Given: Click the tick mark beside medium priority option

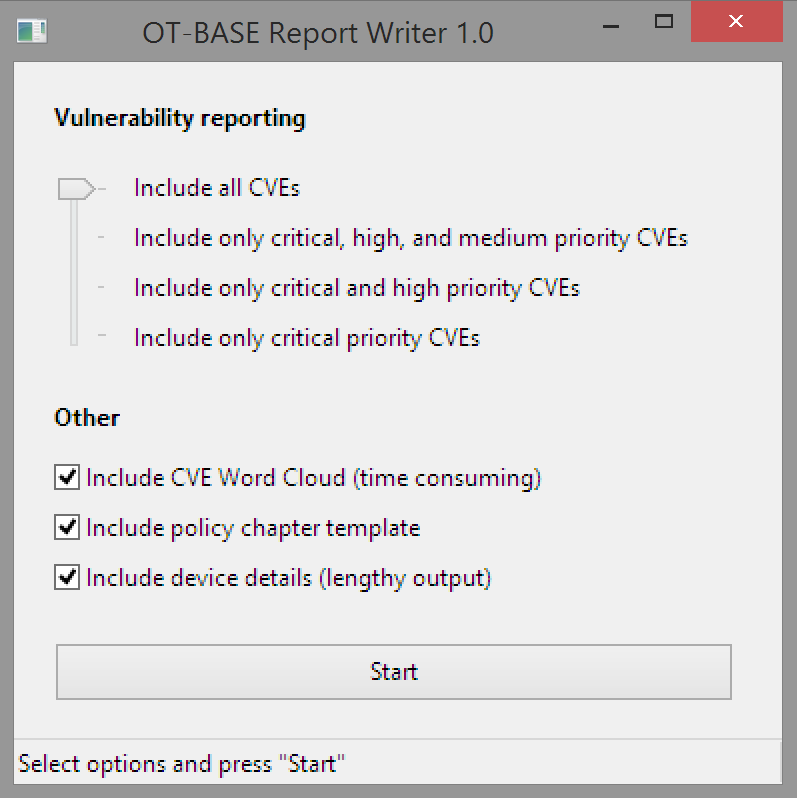Looking at the screenshot, I should [101, 237].
